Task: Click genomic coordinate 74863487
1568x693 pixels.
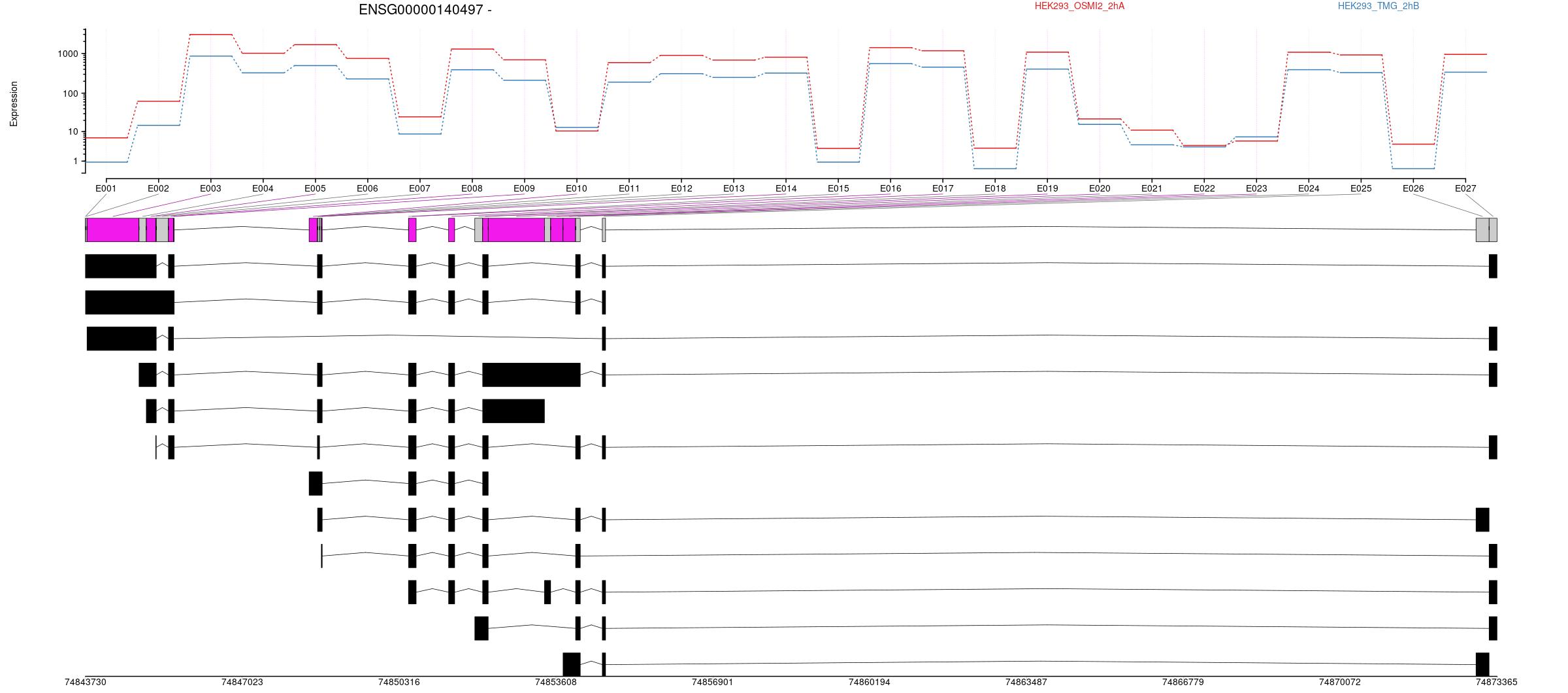Action: tap(1026, 682)
